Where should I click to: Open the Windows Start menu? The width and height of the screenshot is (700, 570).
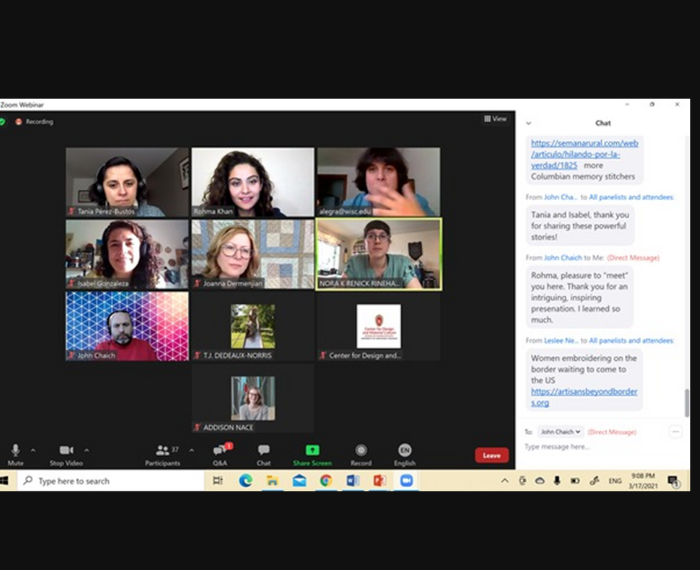tap(8, 481)
